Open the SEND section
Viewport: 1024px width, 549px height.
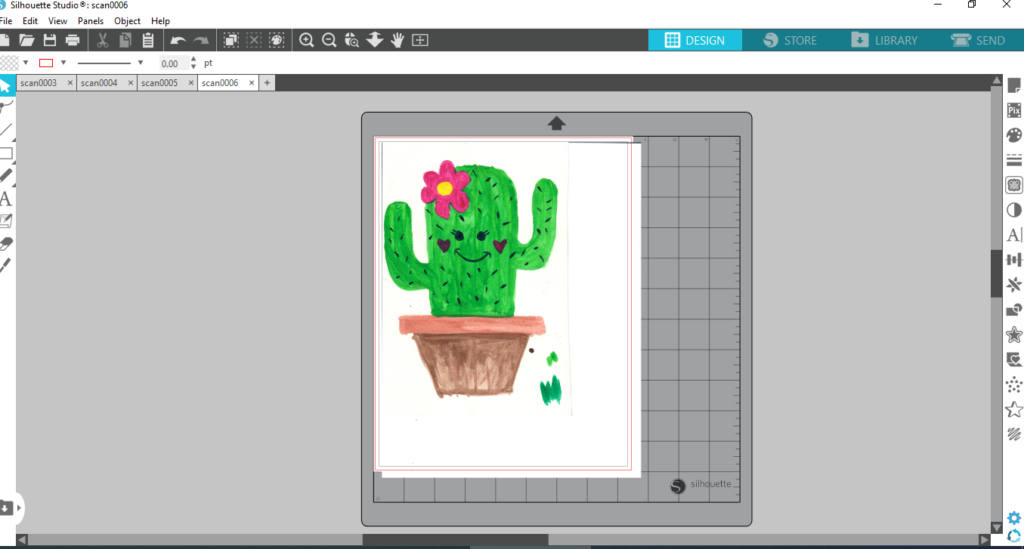tap(978, 40)
